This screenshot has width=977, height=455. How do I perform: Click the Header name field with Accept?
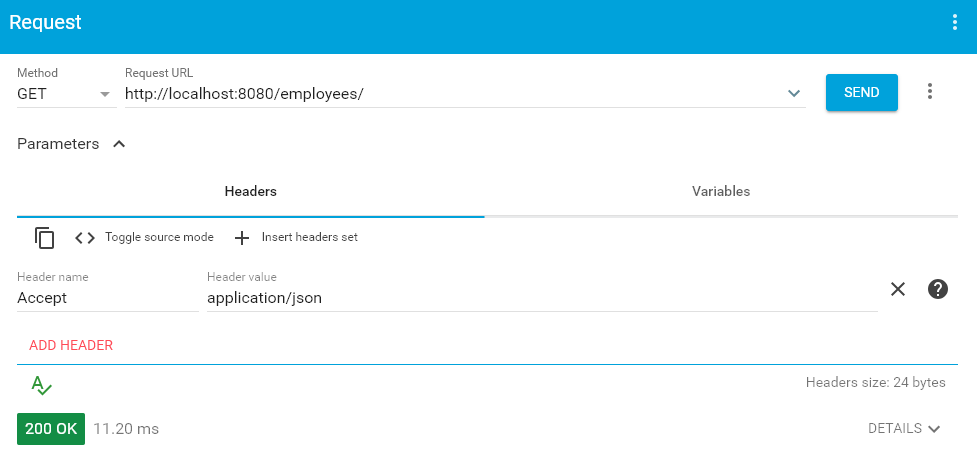pyautogui.click(x=108, y=298)
